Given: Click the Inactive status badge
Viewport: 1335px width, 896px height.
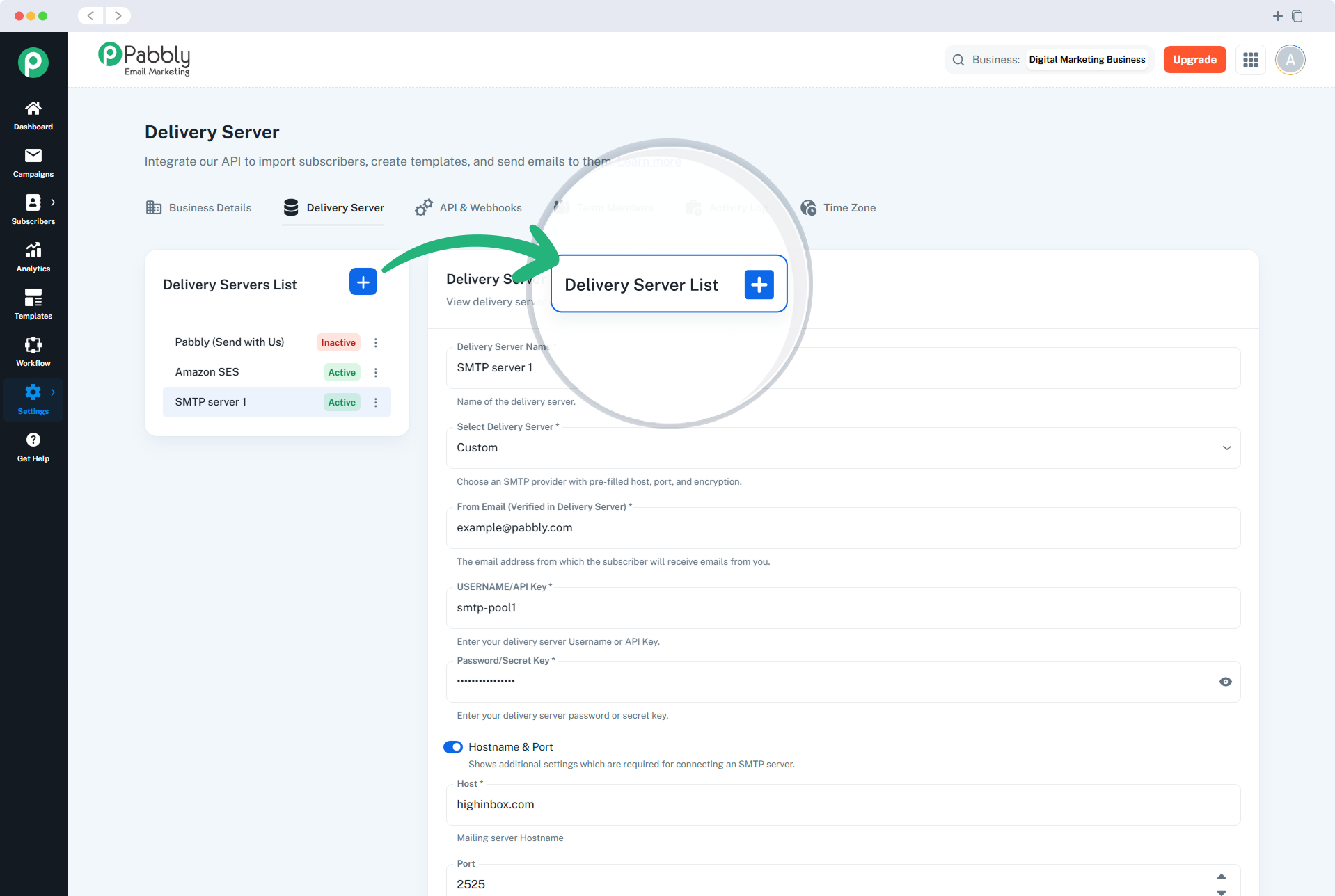Looking at the screenshot, I should (338, 342).
